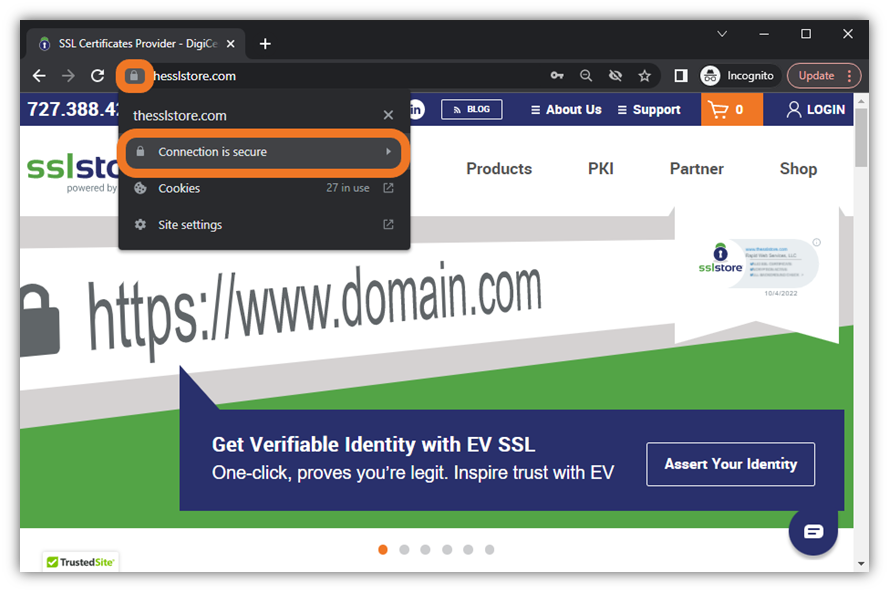Open Cookies 27 in use entry
Viewport: 889px width, 592px height.
264,188
